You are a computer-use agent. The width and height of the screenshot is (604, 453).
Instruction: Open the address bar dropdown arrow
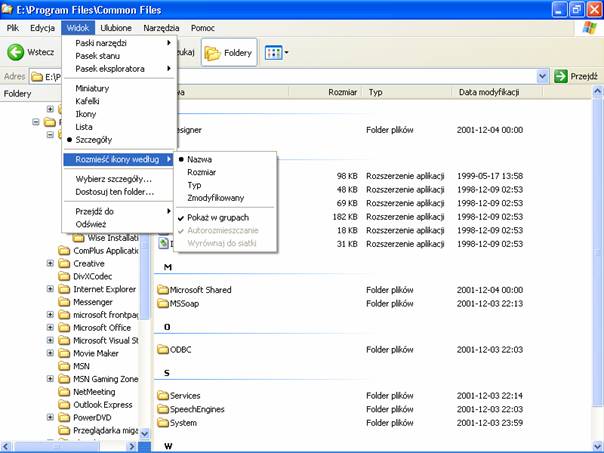[x=542, y=76]
